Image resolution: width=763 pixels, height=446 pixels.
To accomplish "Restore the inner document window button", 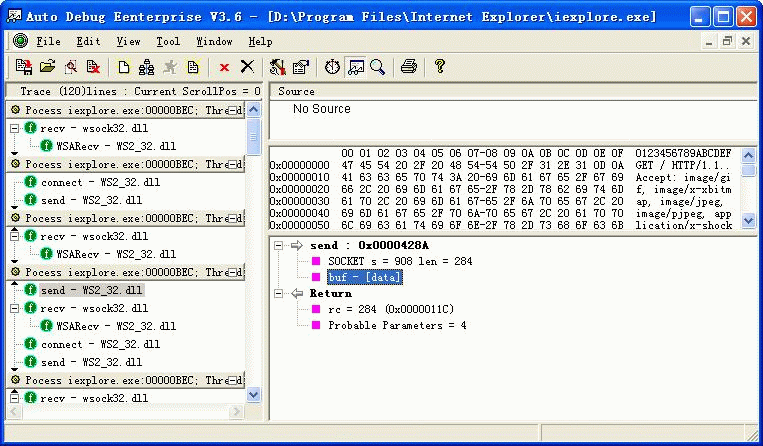I will click(727, 41).
